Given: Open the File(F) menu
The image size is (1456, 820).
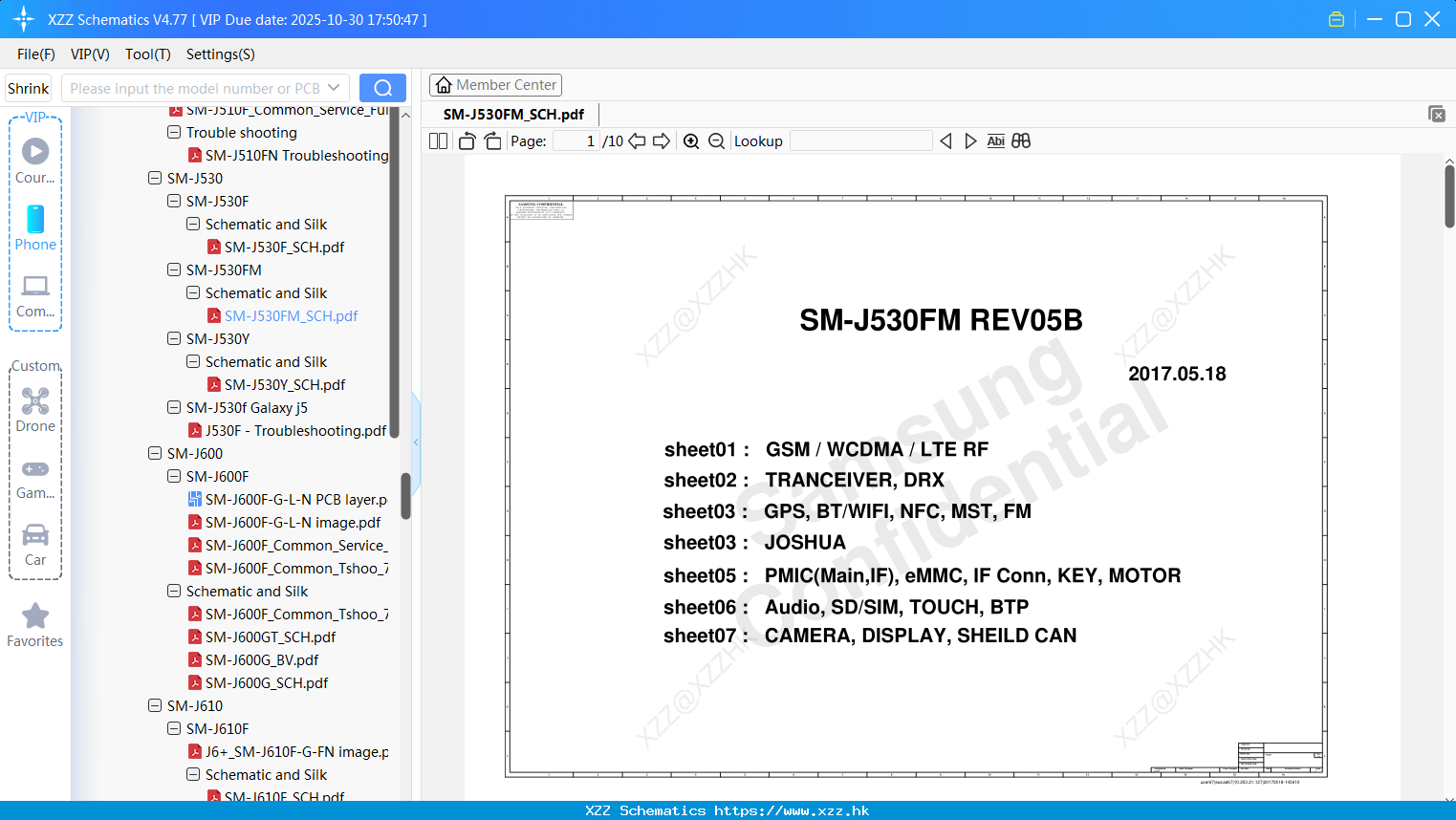Looking at the screenshot, I should pyautogui.click(x=36, y=54).
